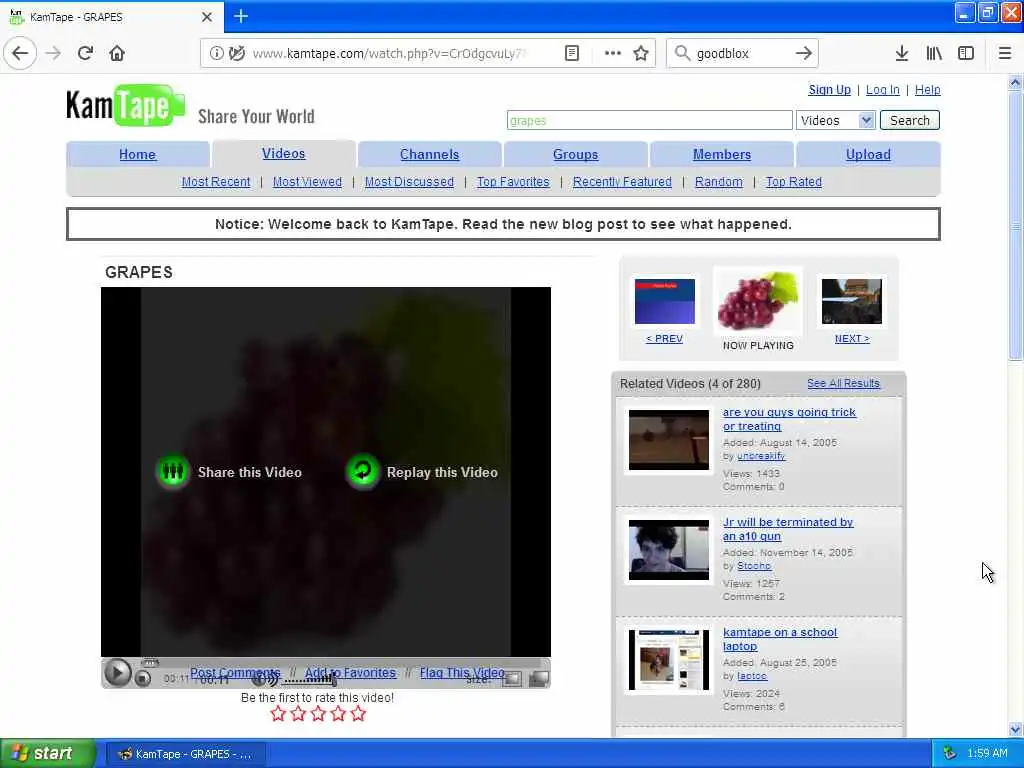This screenshot has width=1024, height=768.
Task: Go to the browser home page icon
Action: tap(117, 53)
